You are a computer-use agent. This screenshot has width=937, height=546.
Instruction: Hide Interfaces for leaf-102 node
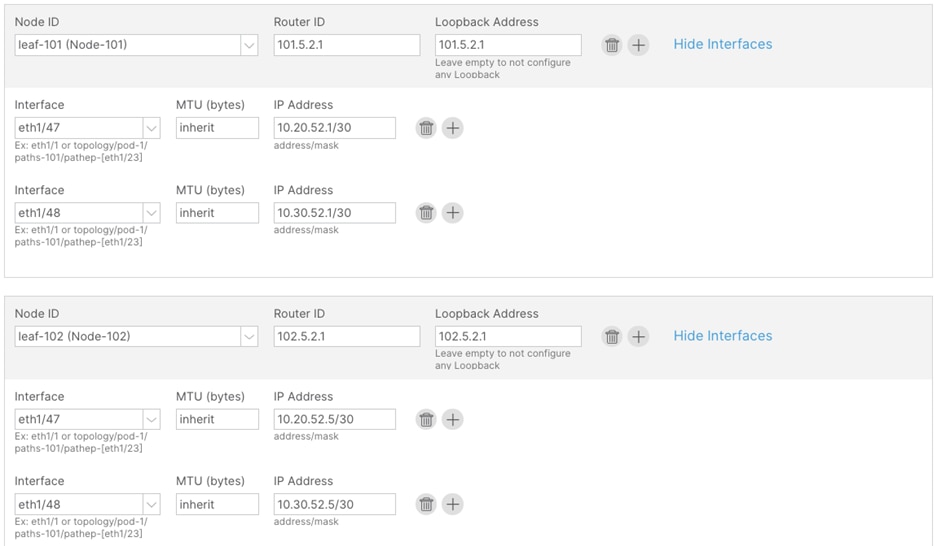coord(722,336)
